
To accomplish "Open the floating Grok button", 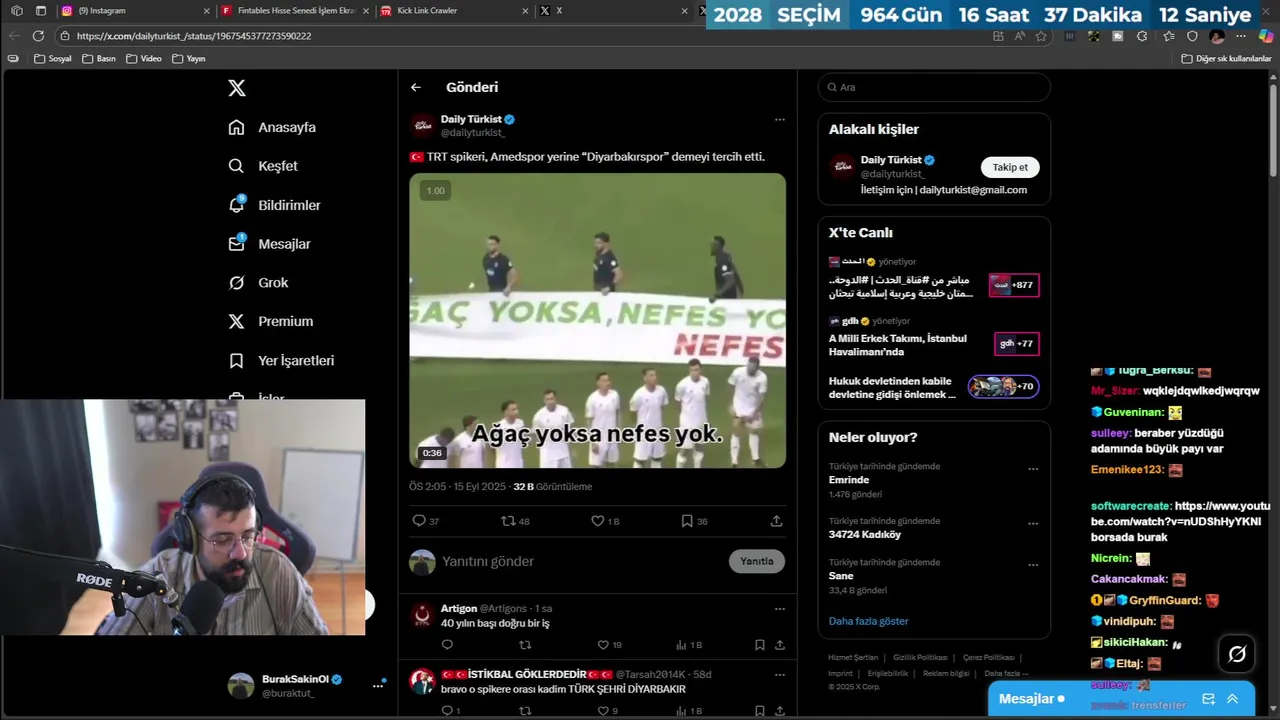I will click(1237, 654).
